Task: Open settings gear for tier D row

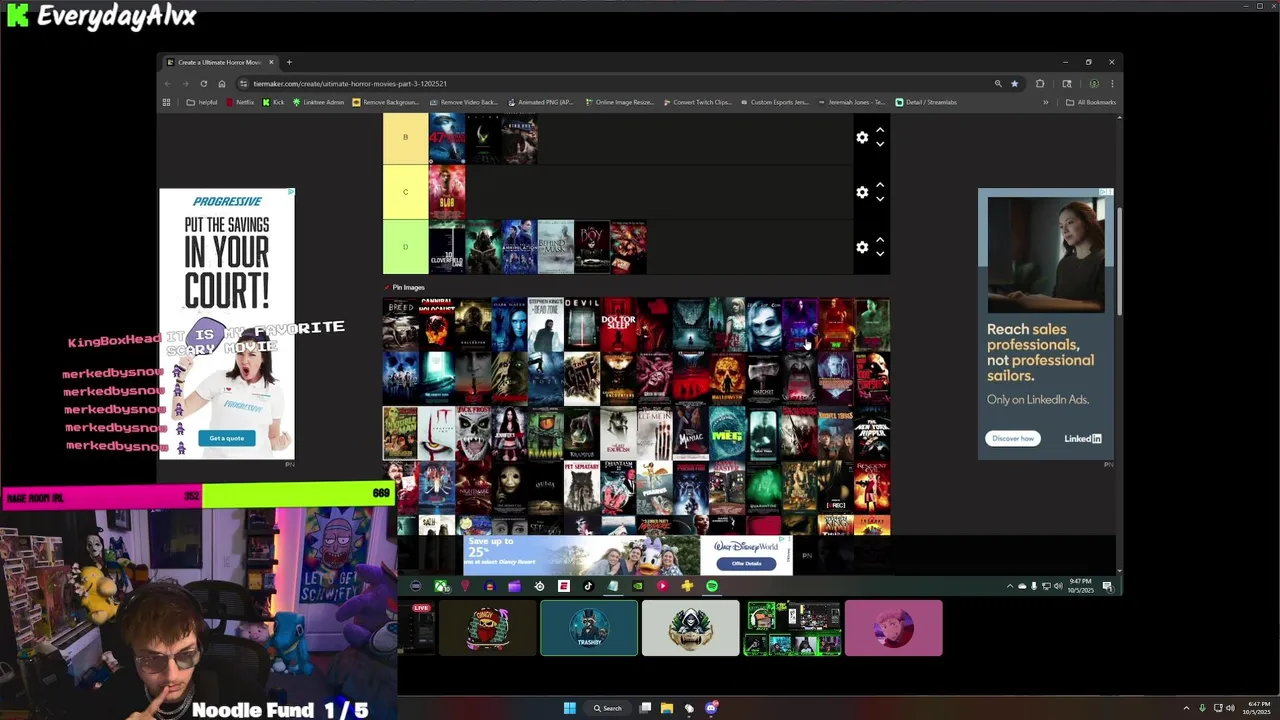Action: (862, 247)
